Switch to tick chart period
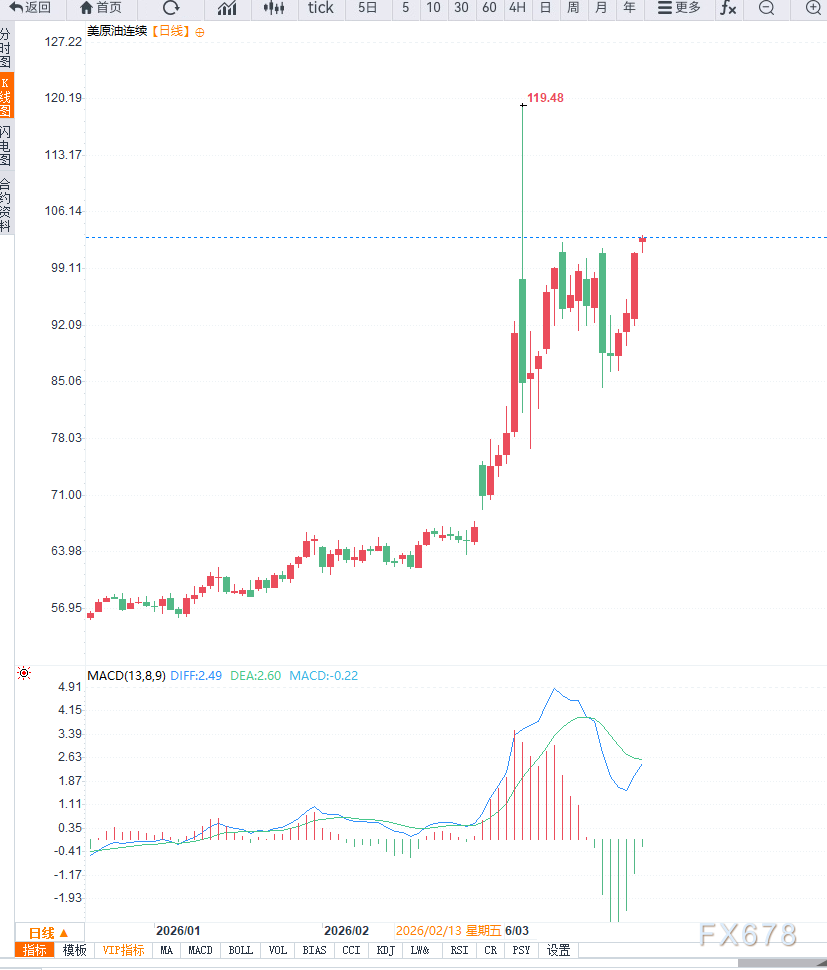Viewport: 827px width, 970px height. pos(321,8)
